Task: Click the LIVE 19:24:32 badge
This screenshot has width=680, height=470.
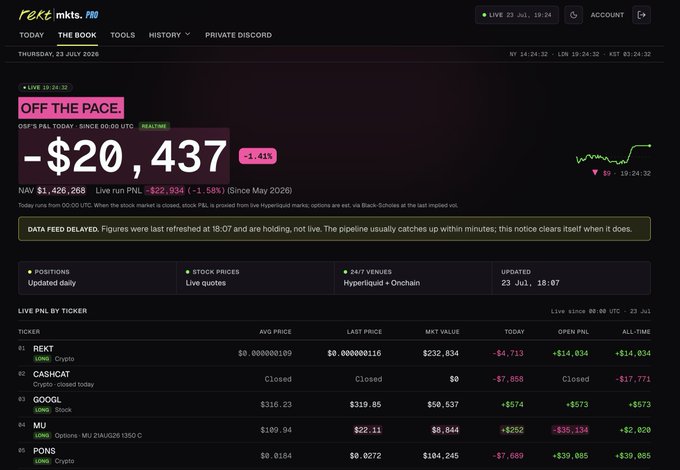Action: click(45, 88)
